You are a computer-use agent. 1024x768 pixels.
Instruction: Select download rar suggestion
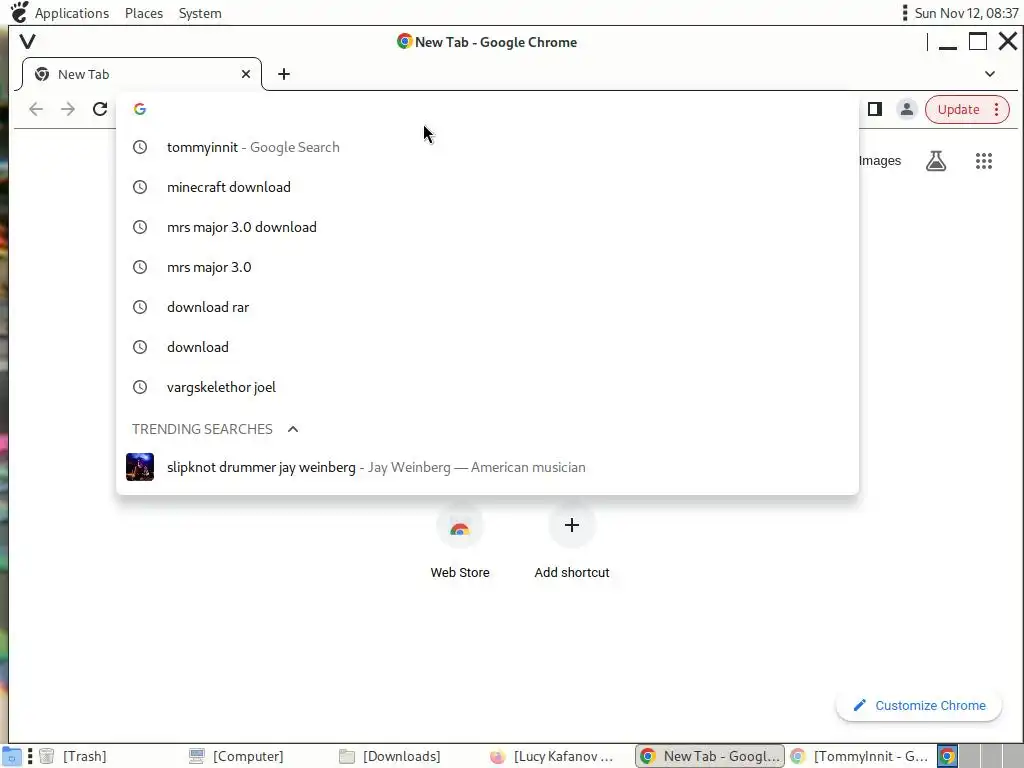coord(487,307)
